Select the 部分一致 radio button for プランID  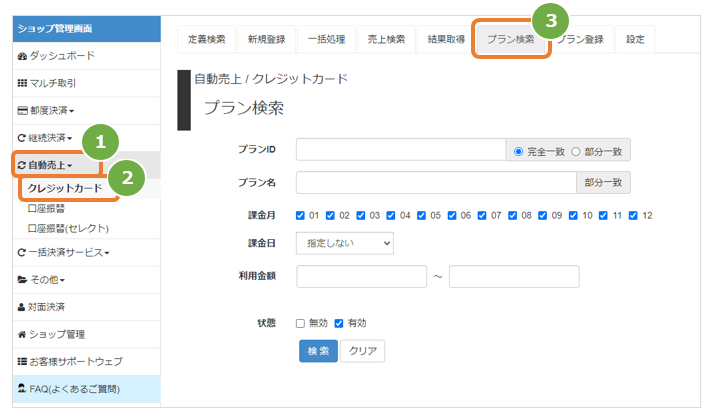[x=575, y=152]
